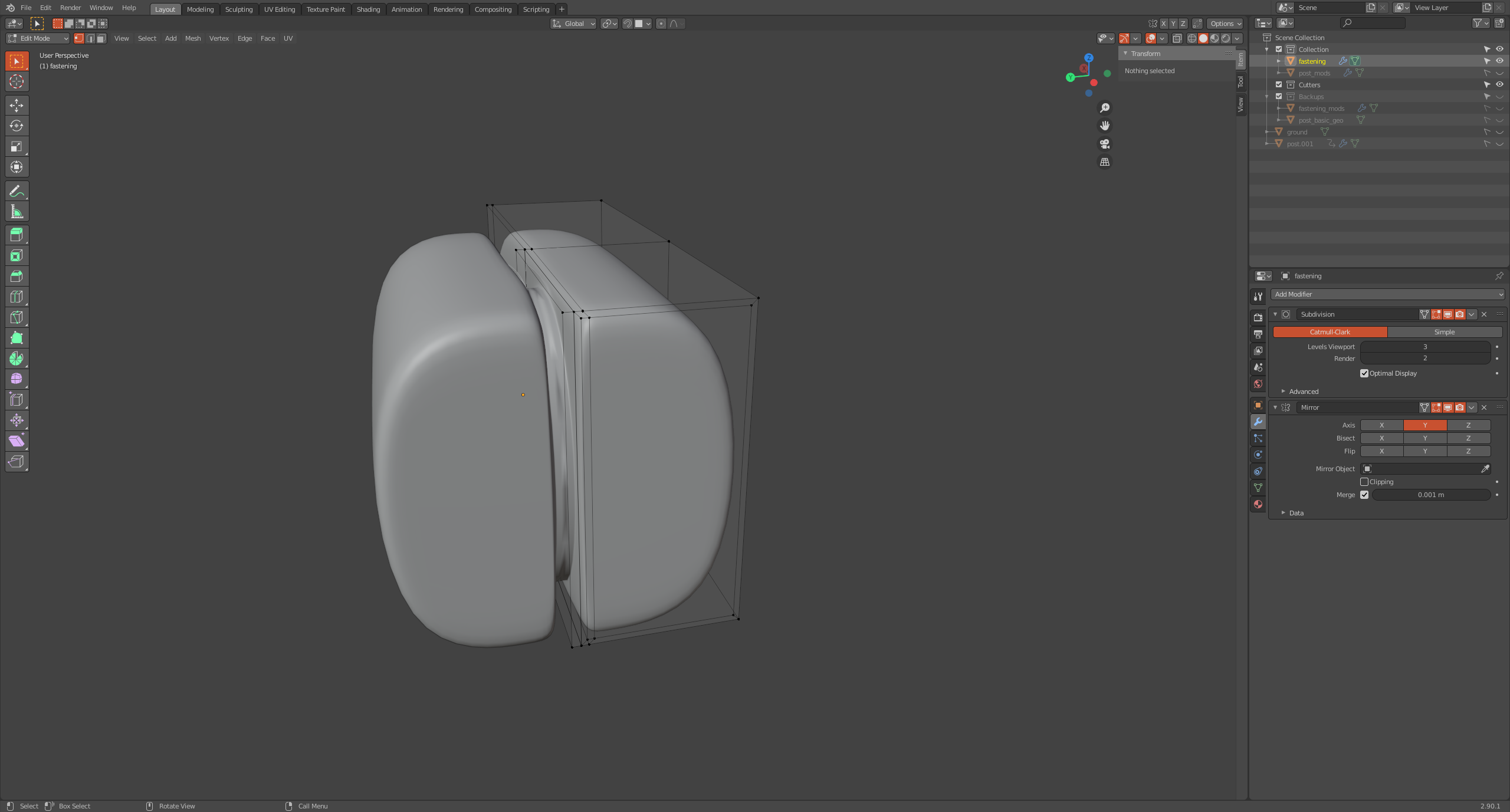Open the Edit Mode dropdown
Viewport: 1510px width, 812px height.
(x=38, y=38)
